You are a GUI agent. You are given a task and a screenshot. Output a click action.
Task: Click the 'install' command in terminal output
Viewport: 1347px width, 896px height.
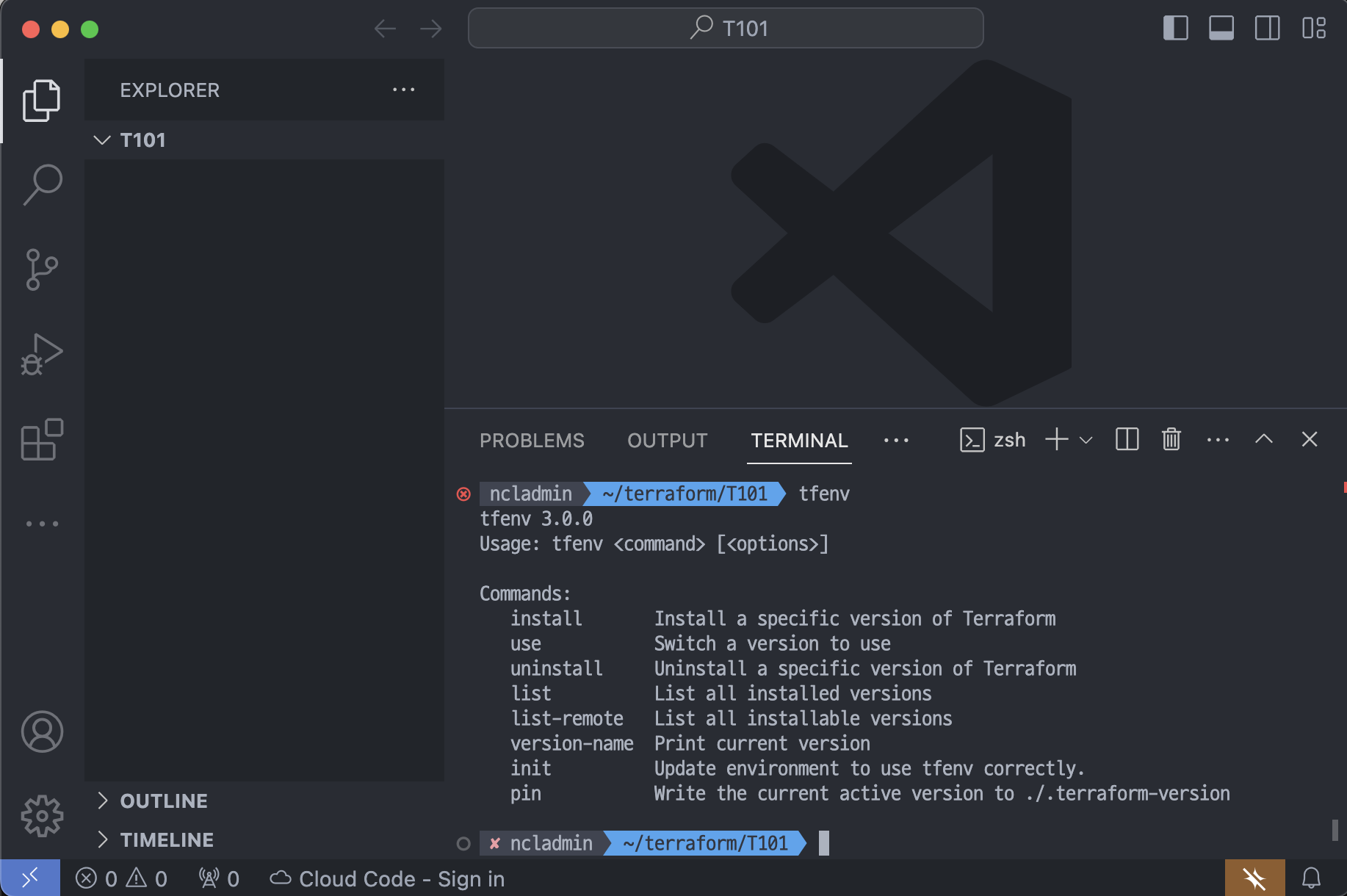pyautogui.click(x=546, y=618)
